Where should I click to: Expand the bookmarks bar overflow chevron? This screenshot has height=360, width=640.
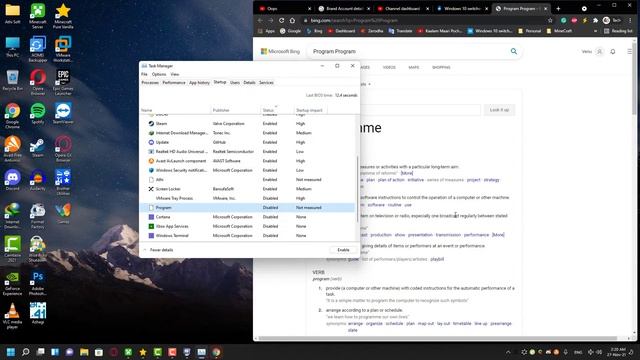(x=595, y=31)
